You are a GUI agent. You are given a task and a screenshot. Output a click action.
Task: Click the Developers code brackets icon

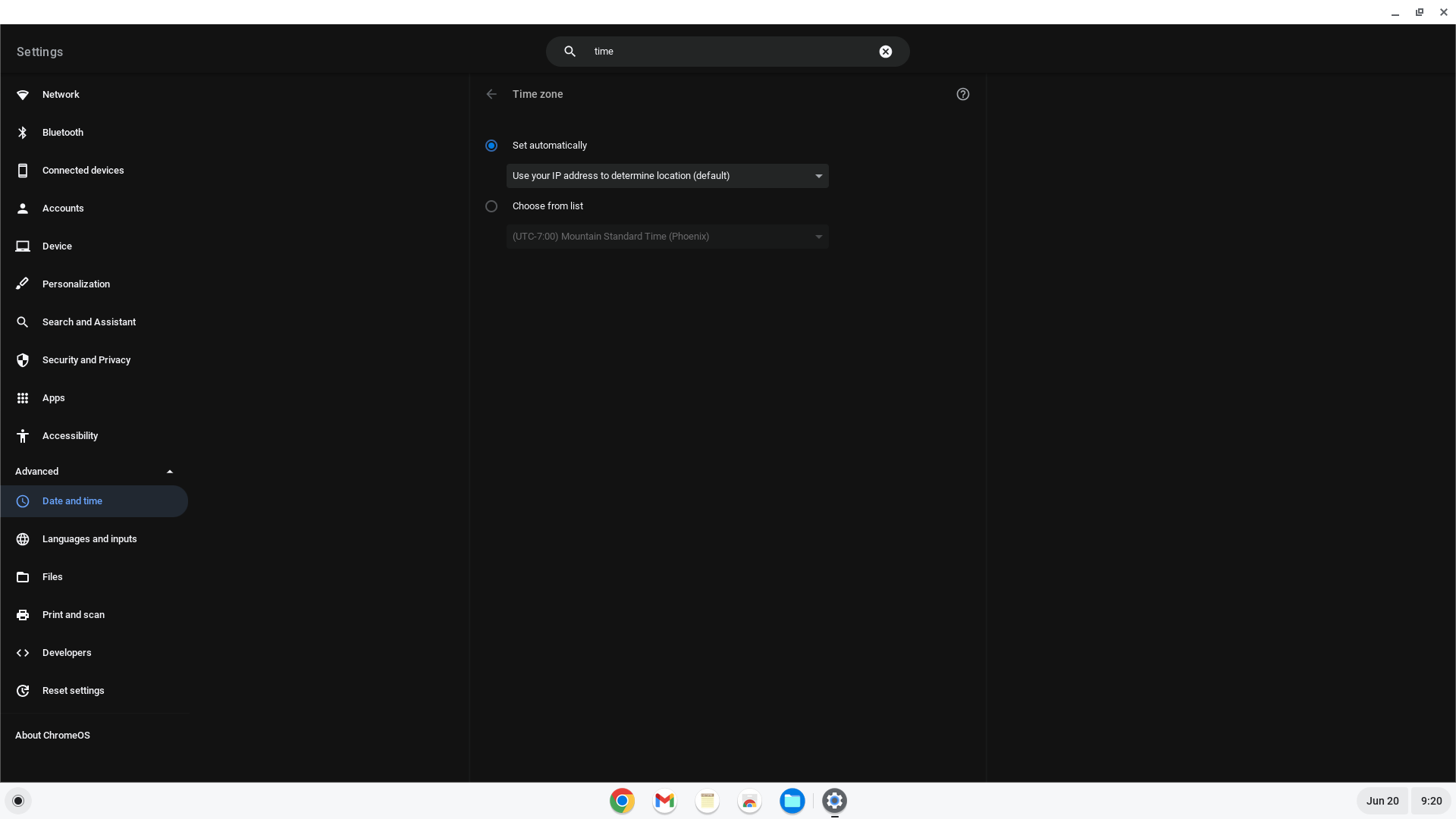(x=23, y=653)
